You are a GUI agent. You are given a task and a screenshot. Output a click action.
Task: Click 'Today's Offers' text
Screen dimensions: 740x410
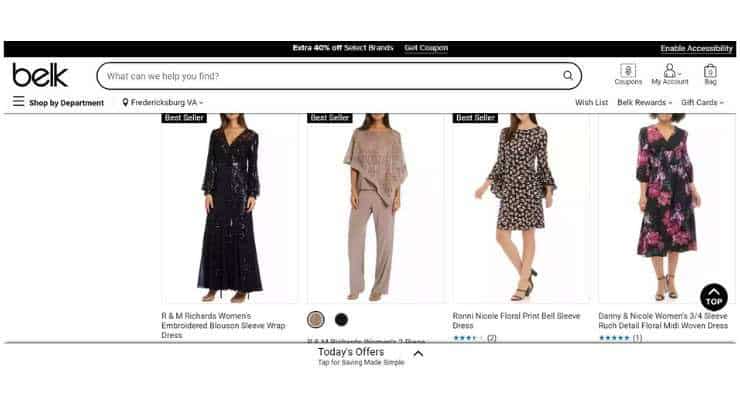pyautogui.click(x=351, y=351)
